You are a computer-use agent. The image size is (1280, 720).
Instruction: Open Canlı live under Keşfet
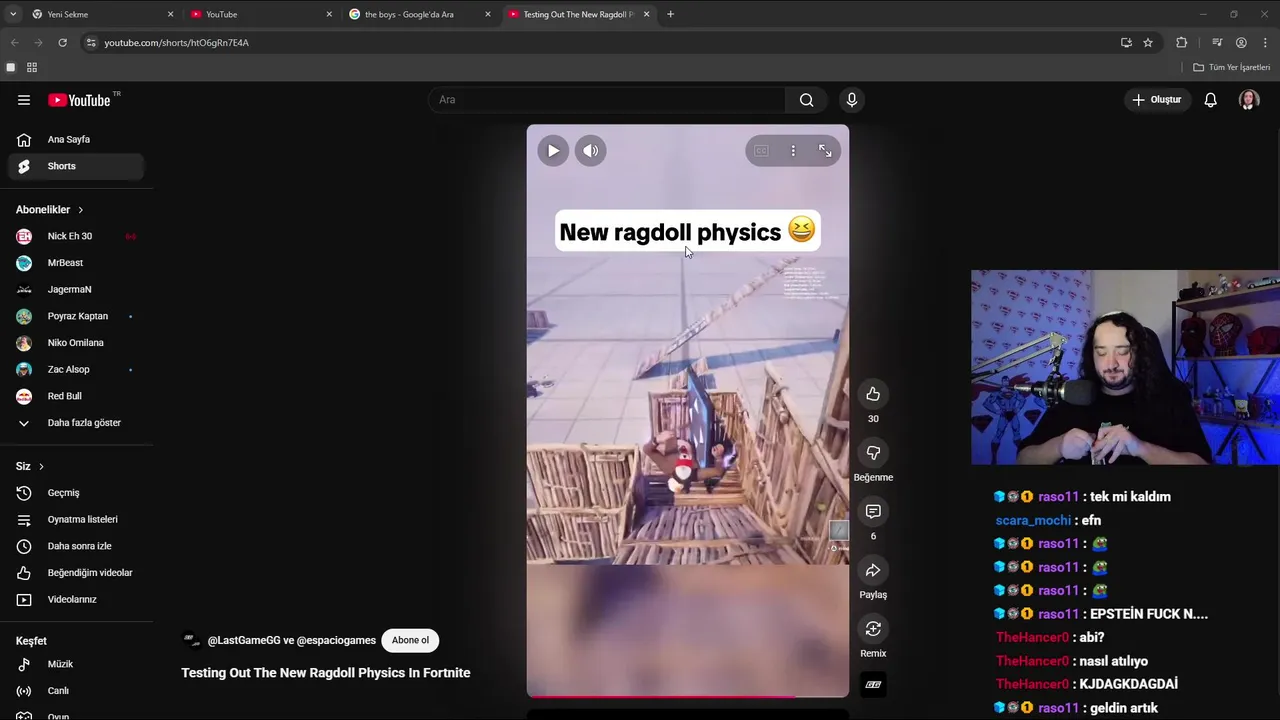click(76, 691)
